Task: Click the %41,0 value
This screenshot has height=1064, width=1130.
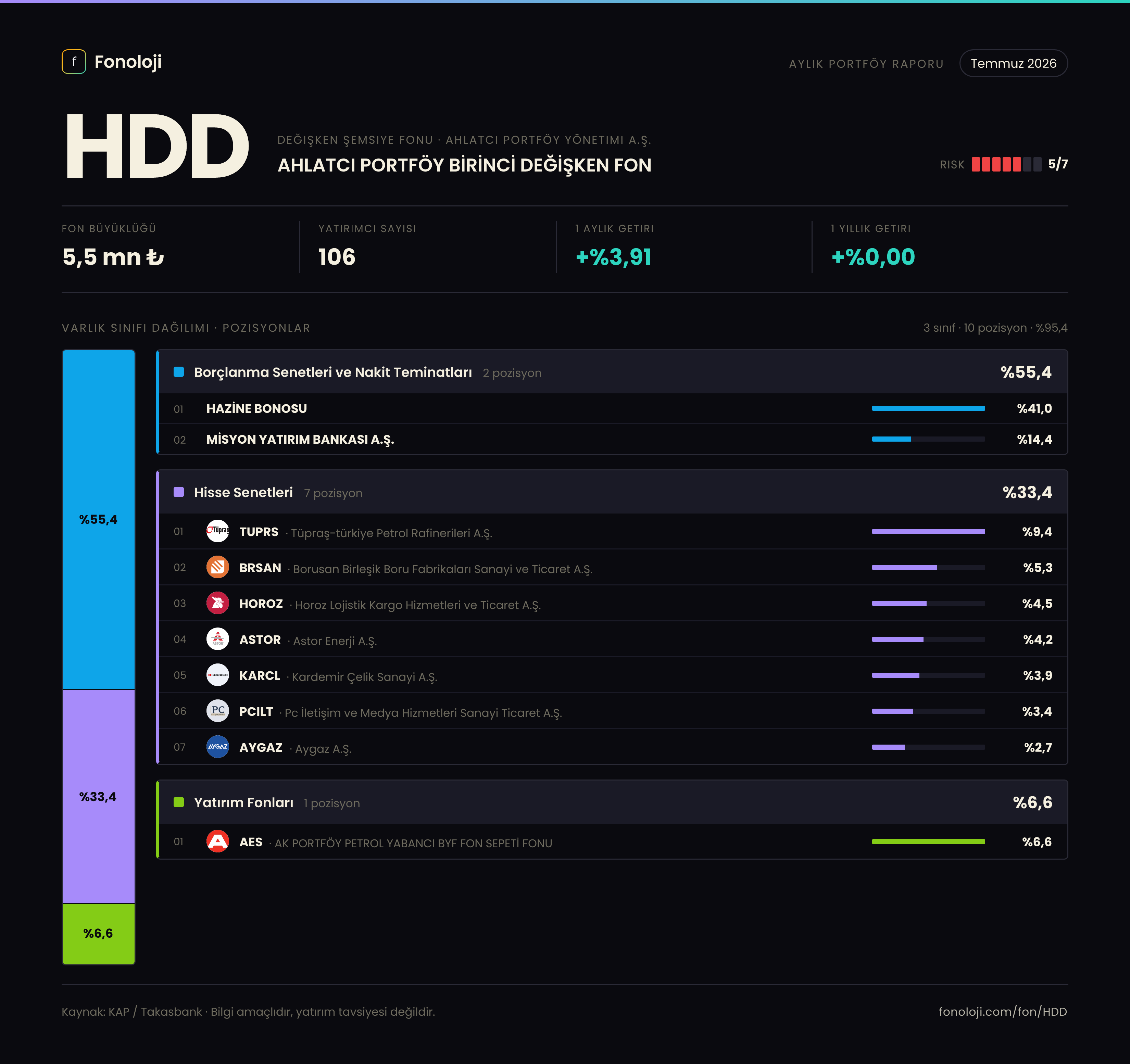Action: pos(1034,409)
